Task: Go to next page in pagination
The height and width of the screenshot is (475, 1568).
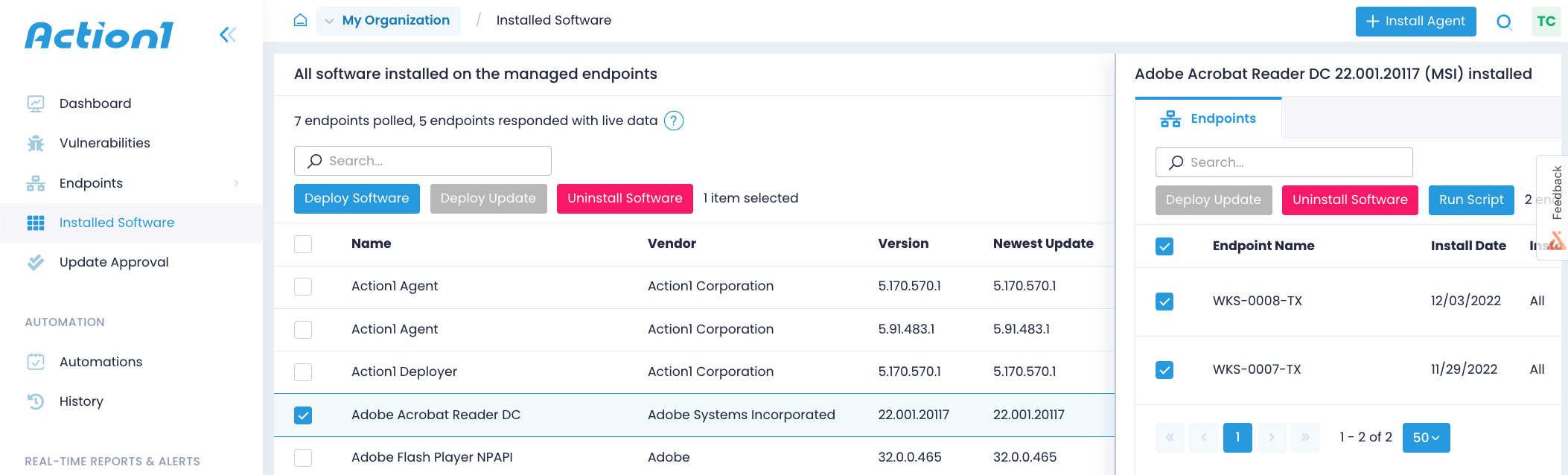Action: pos(1272,438)
